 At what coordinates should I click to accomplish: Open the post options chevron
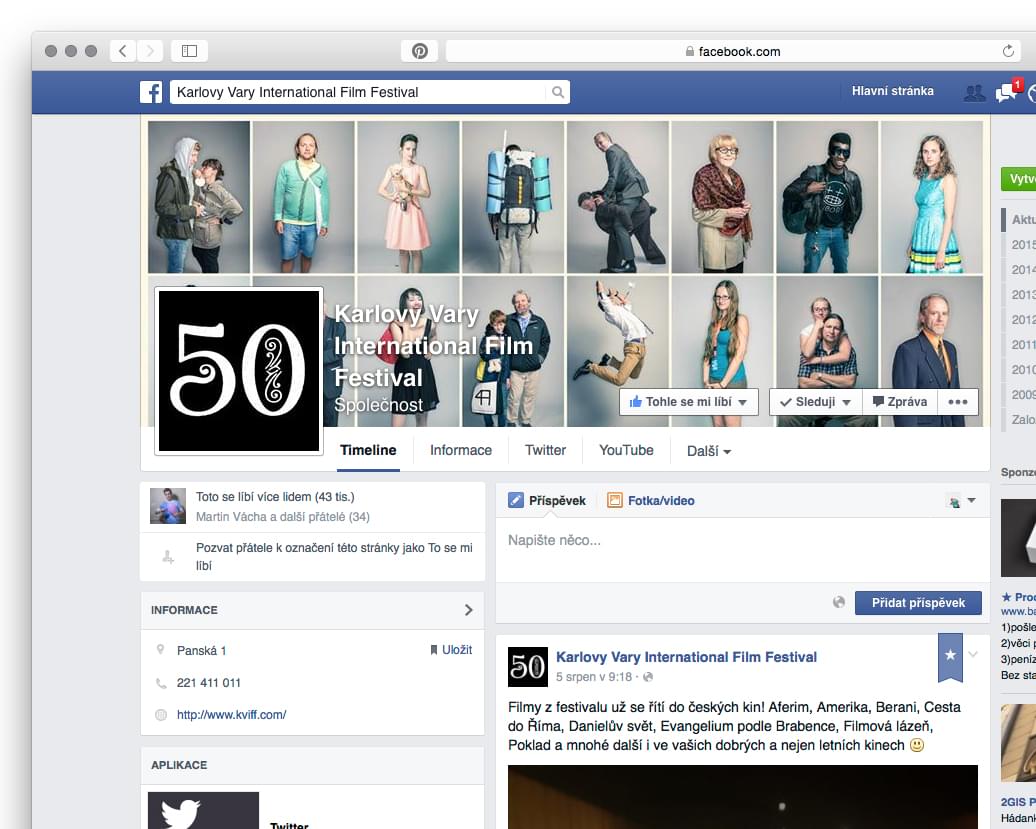[973, 655]
